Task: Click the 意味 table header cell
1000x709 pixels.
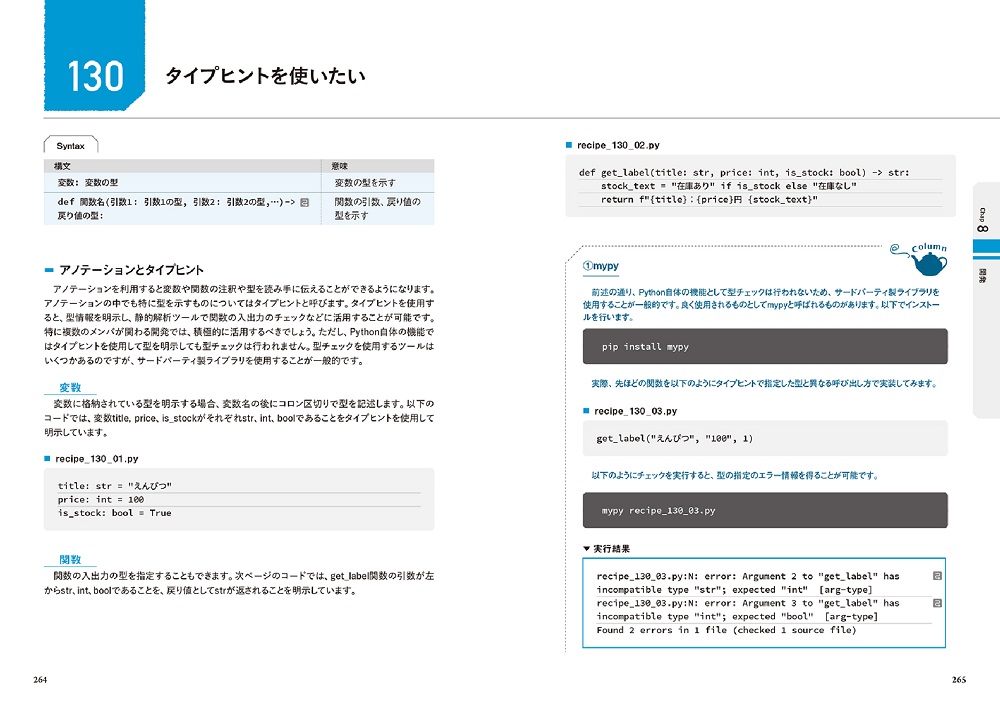Action: click(x=378, y=166)
